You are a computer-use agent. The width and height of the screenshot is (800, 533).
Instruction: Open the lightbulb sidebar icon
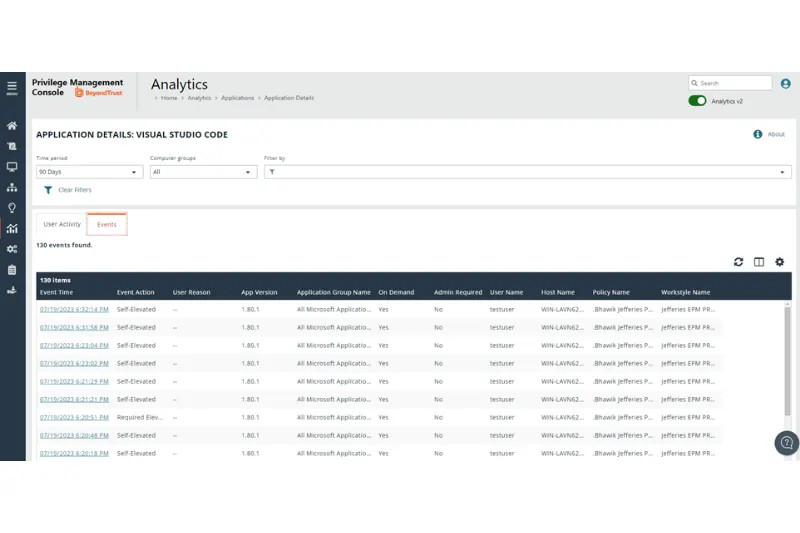click(x=12, y=208)
